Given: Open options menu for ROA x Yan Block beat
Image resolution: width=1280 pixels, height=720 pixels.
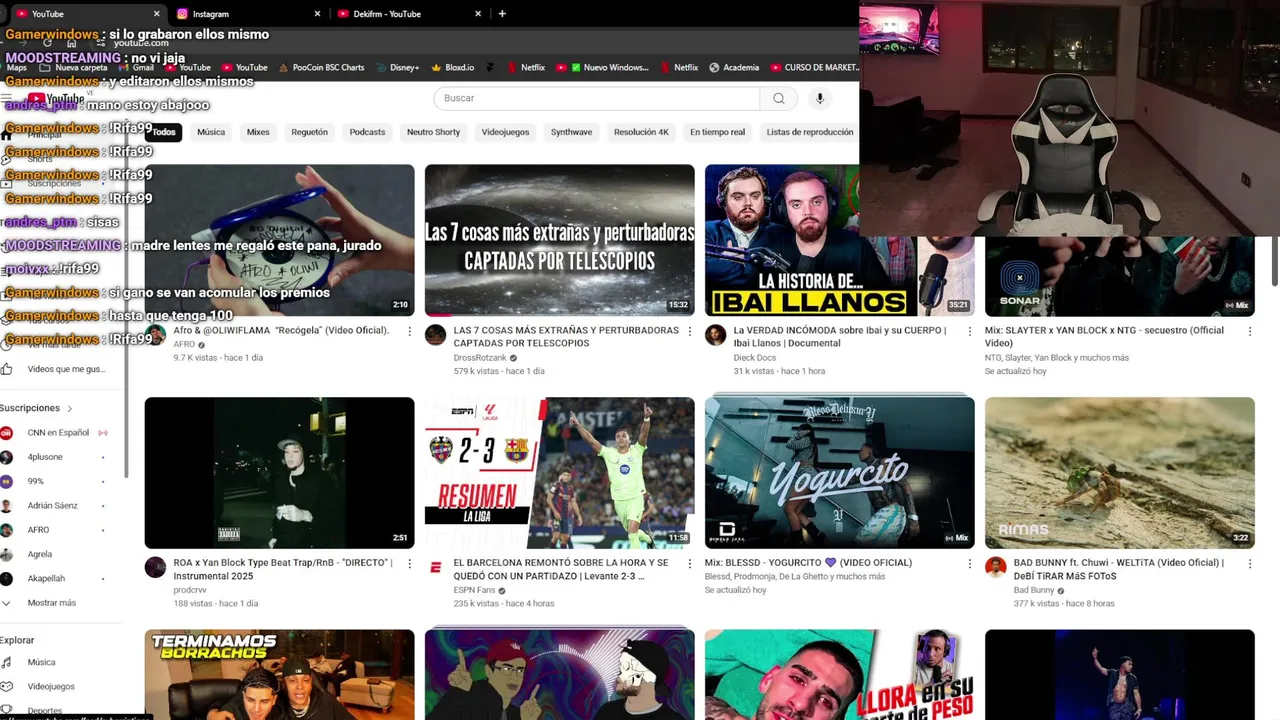Looking at the screenshot, I should click(x=409, y=563).
